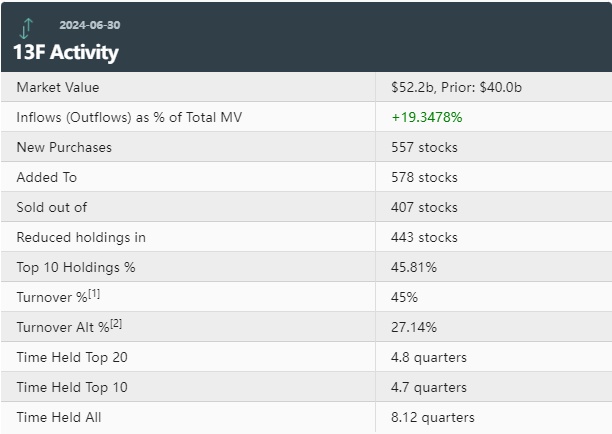Screen dimensions: 612x434
Task: Click the green +19.3478% inflows value
Action: coord(426,117)
